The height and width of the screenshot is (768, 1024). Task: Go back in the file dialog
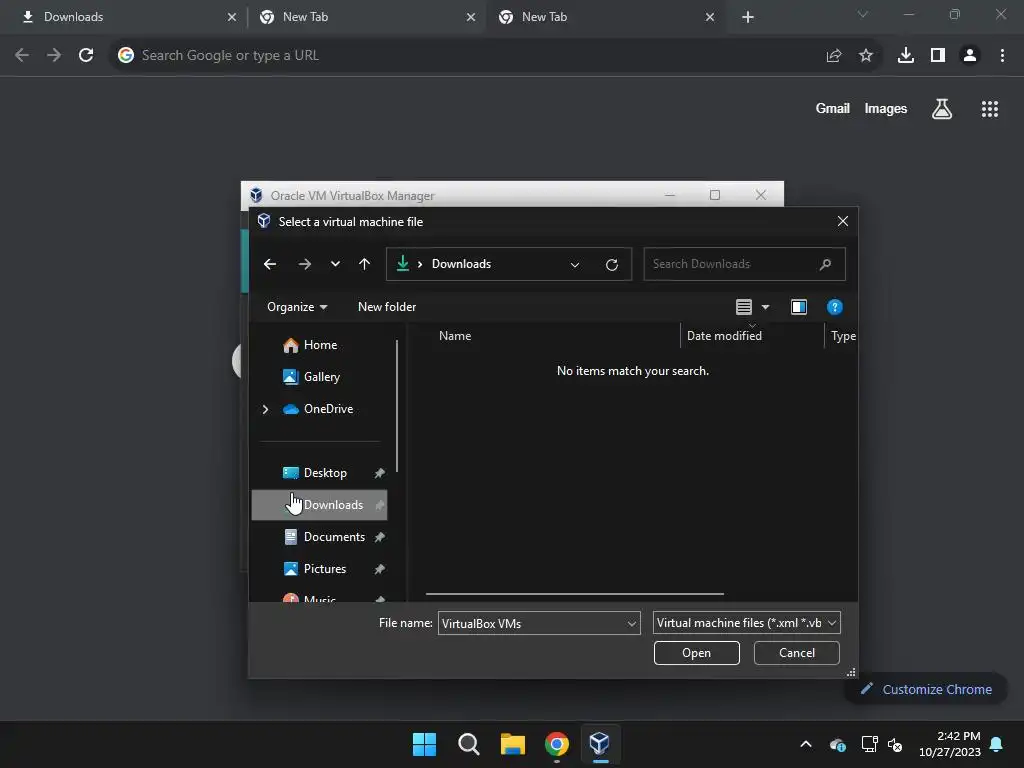click(270, 264)
